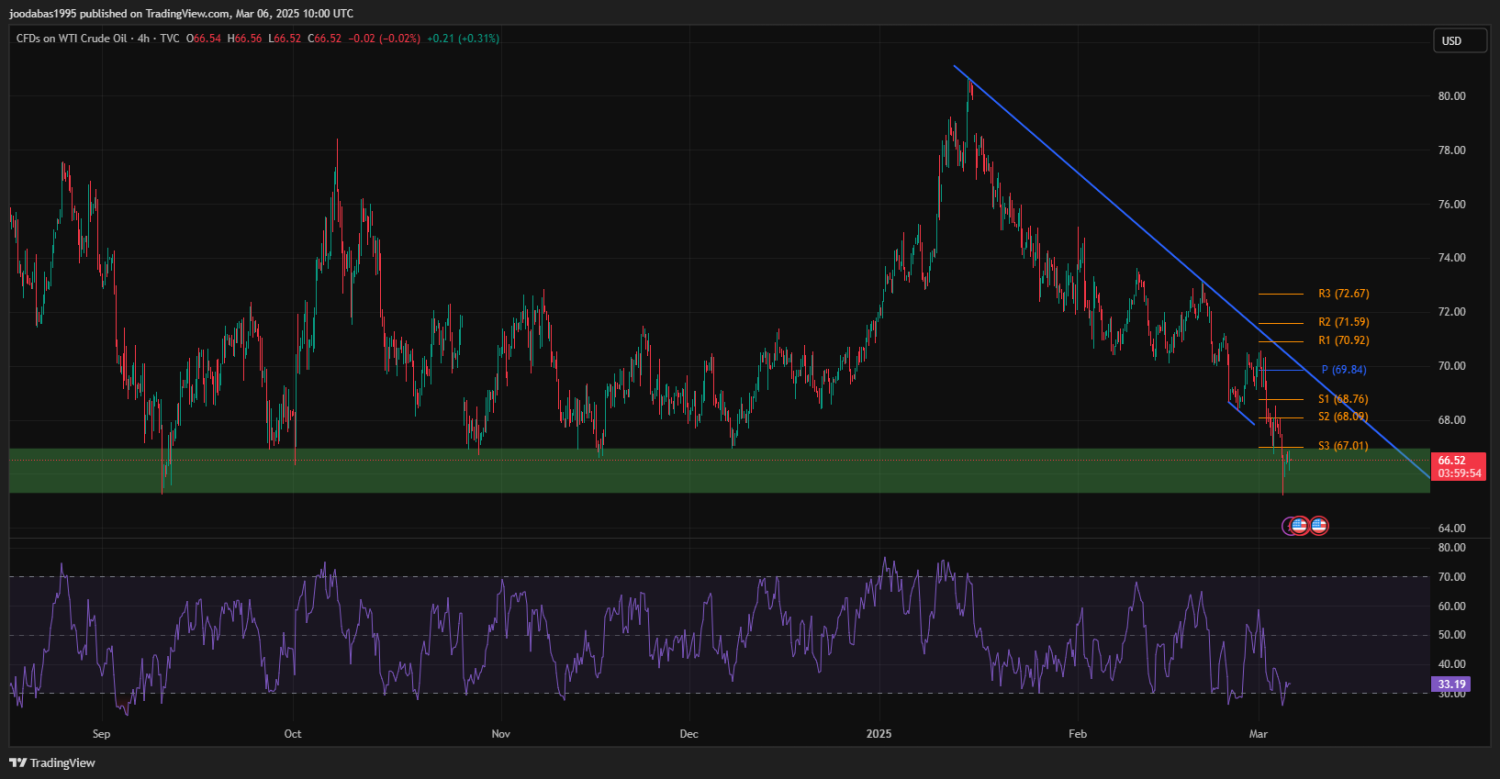Click the Mar label on the time axis
This screenshot has width=1500, height=779.
(1259, 734)
